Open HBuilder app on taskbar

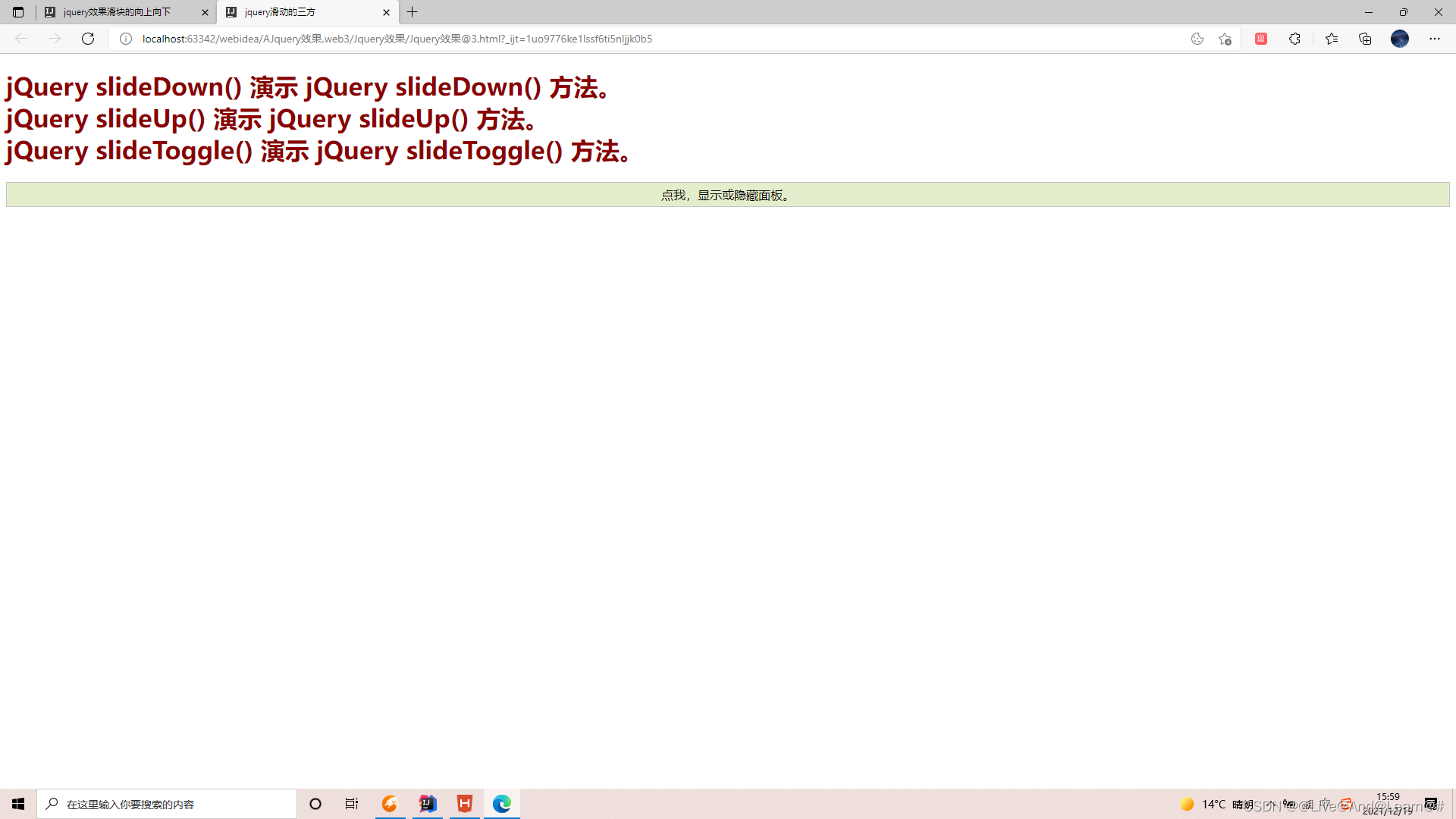click(x=465, y=804)
